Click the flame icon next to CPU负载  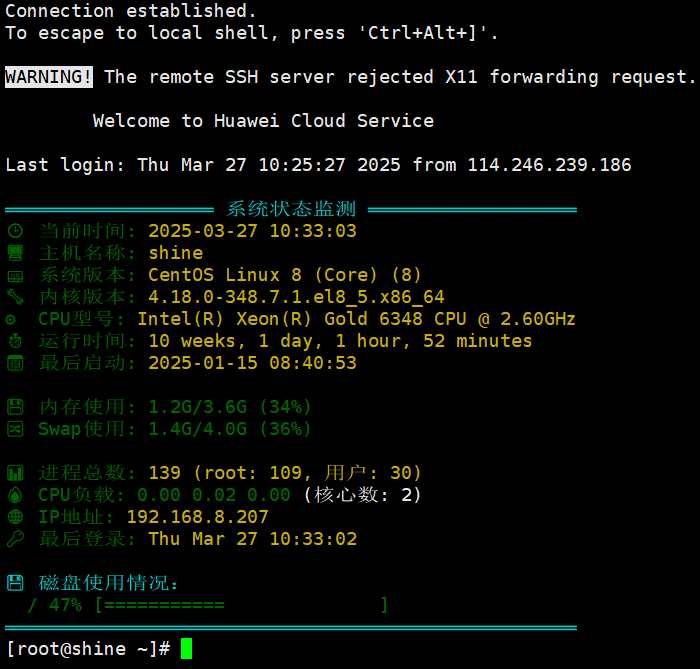[15, 495]
